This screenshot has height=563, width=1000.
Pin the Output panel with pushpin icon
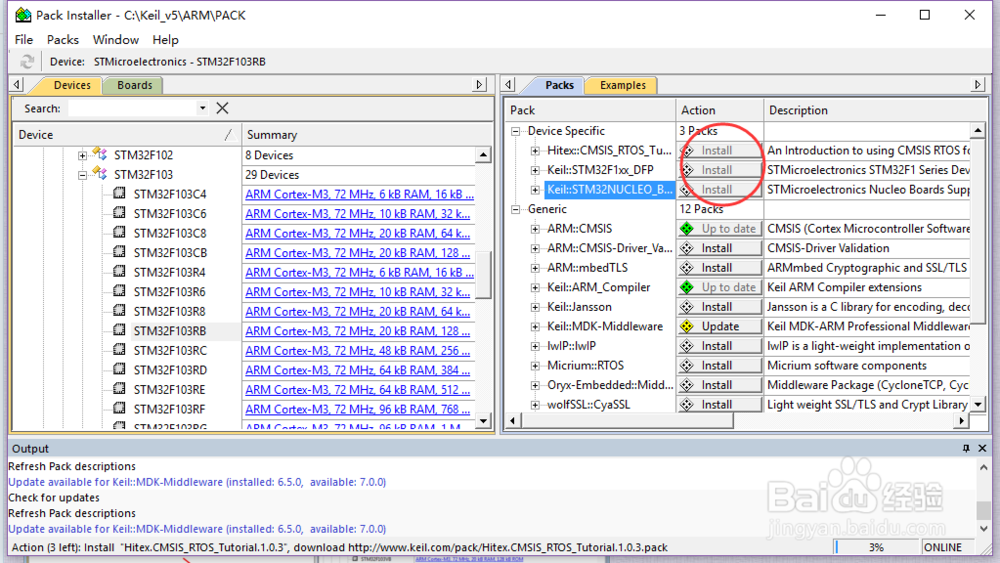point(966,448)
